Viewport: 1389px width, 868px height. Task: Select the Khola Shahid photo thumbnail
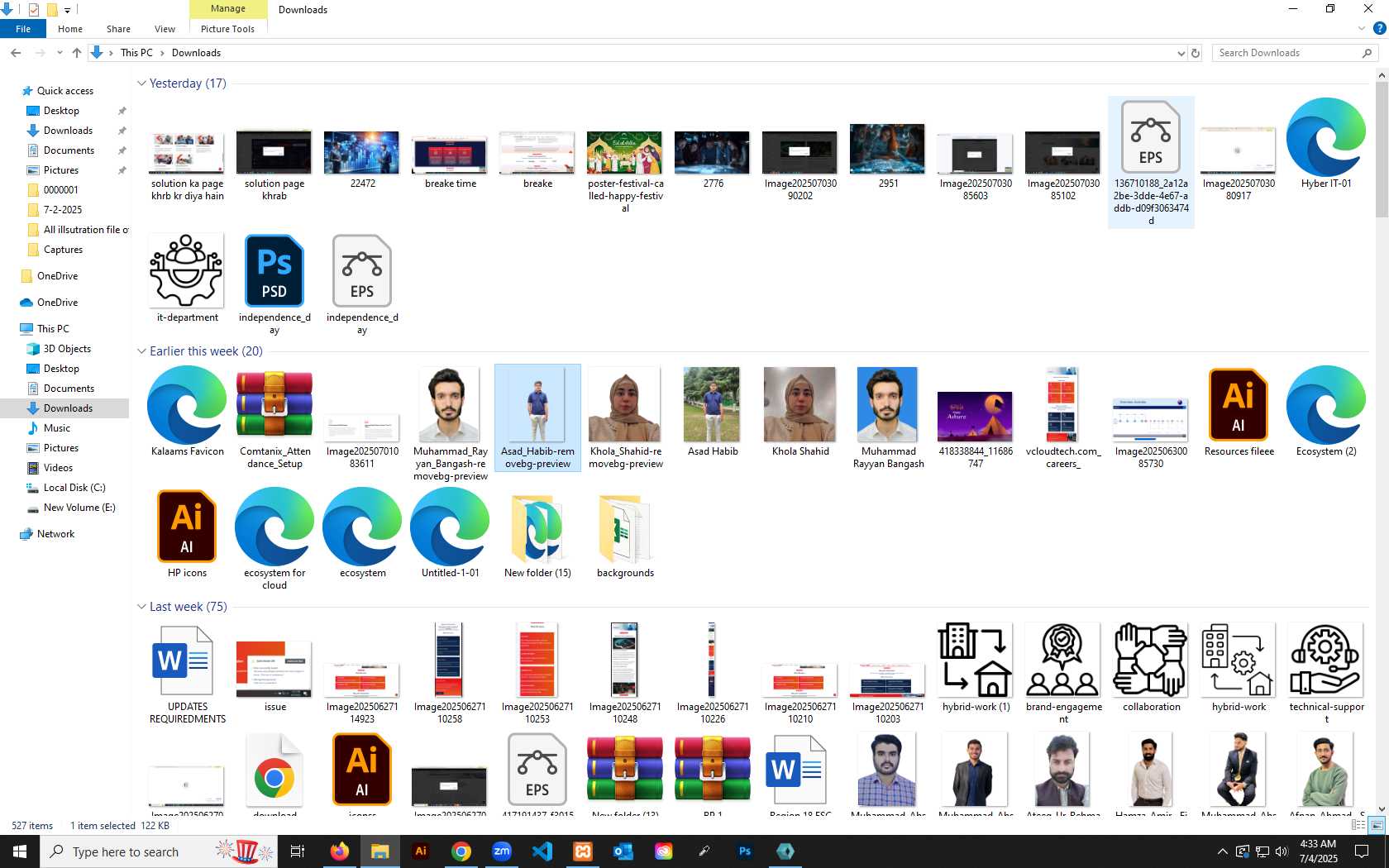(800, 404)
